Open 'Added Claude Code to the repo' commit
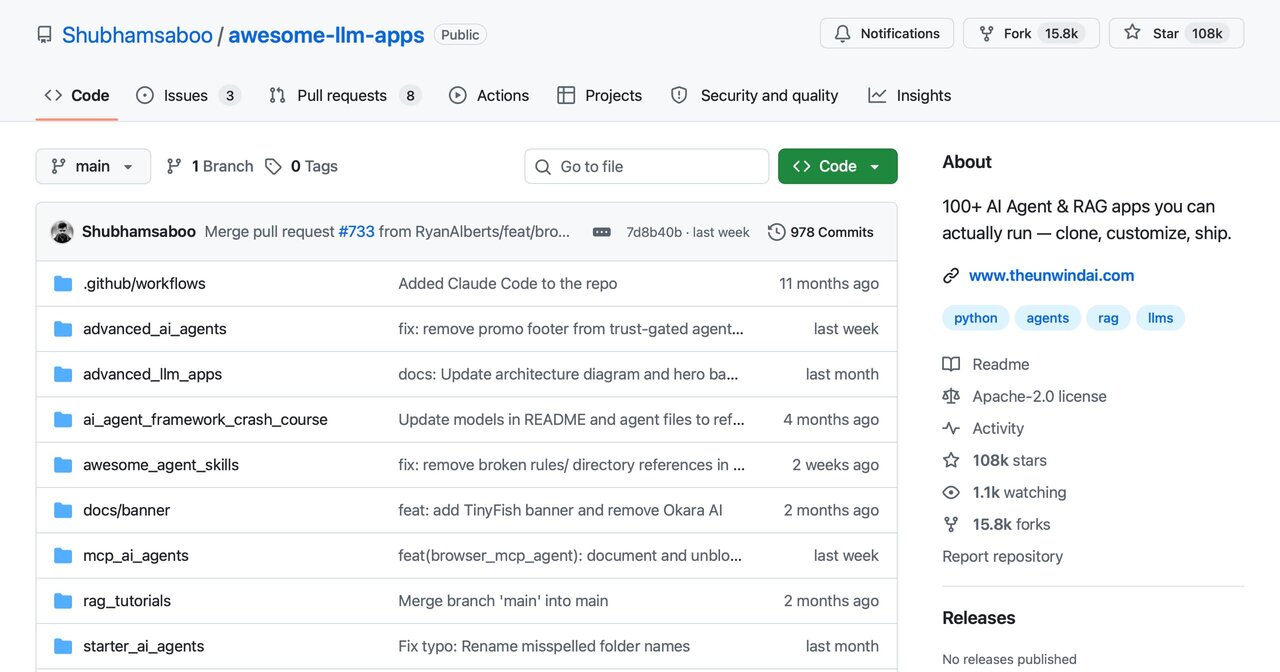This screenshot has width=1280, height=672. [508, 283]
